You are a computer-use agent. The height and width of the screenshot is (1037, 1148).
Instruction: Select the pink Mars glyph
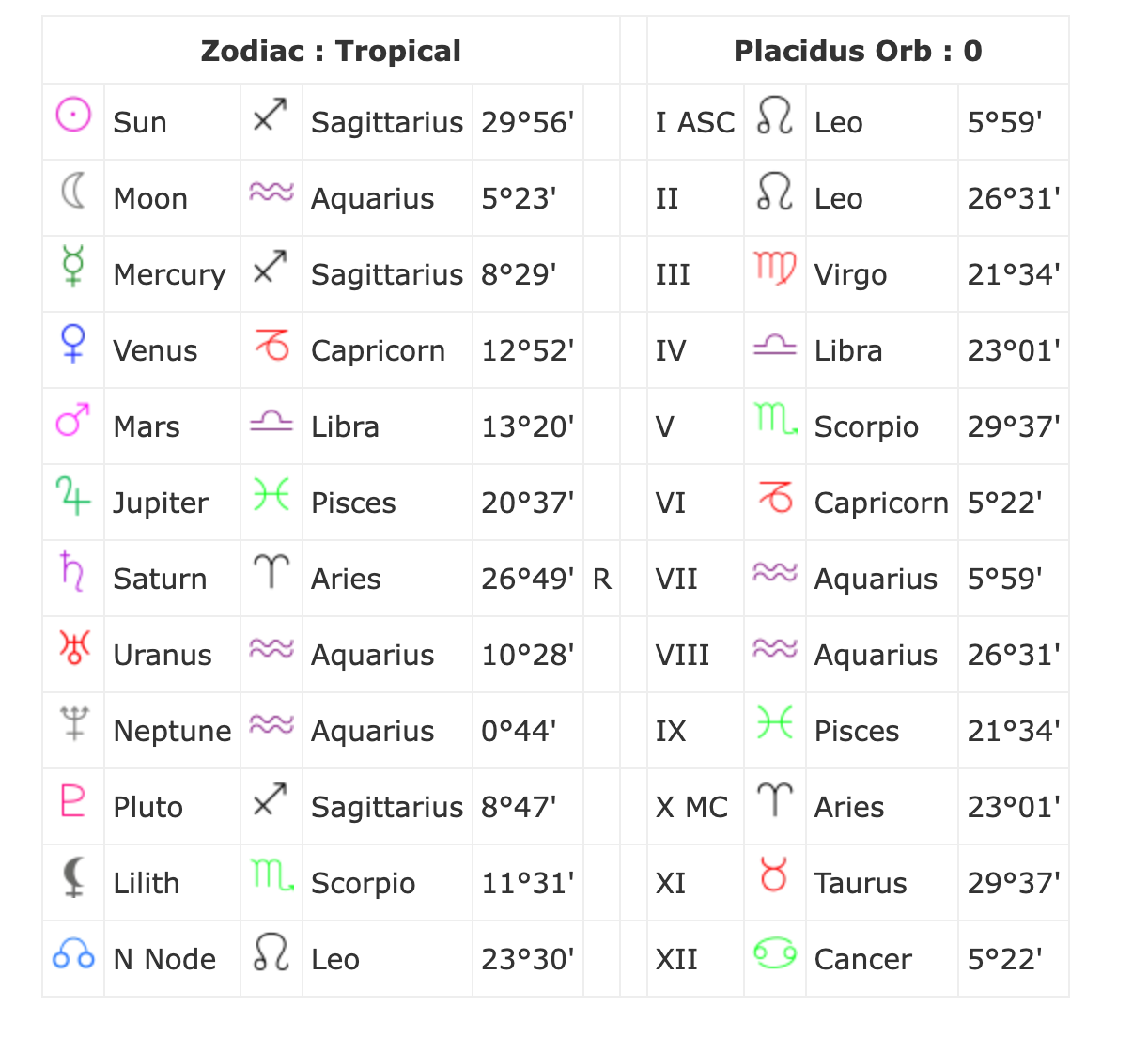[73, 420]
